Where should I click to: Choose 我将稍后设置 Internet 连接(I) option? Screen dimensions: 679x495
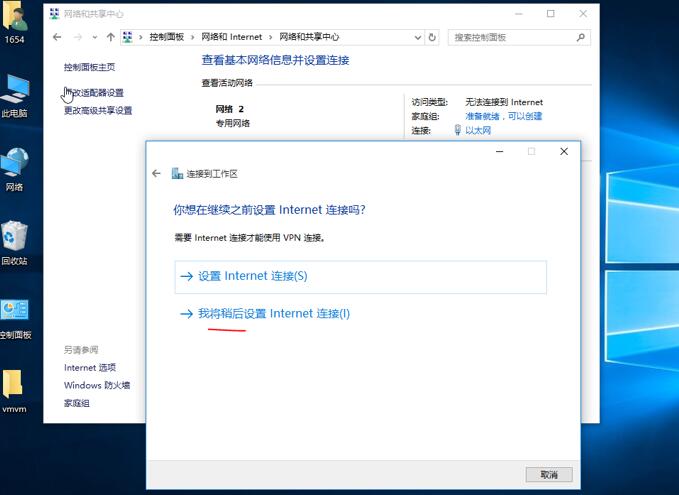pyautogui.click(x=273, y=314)
